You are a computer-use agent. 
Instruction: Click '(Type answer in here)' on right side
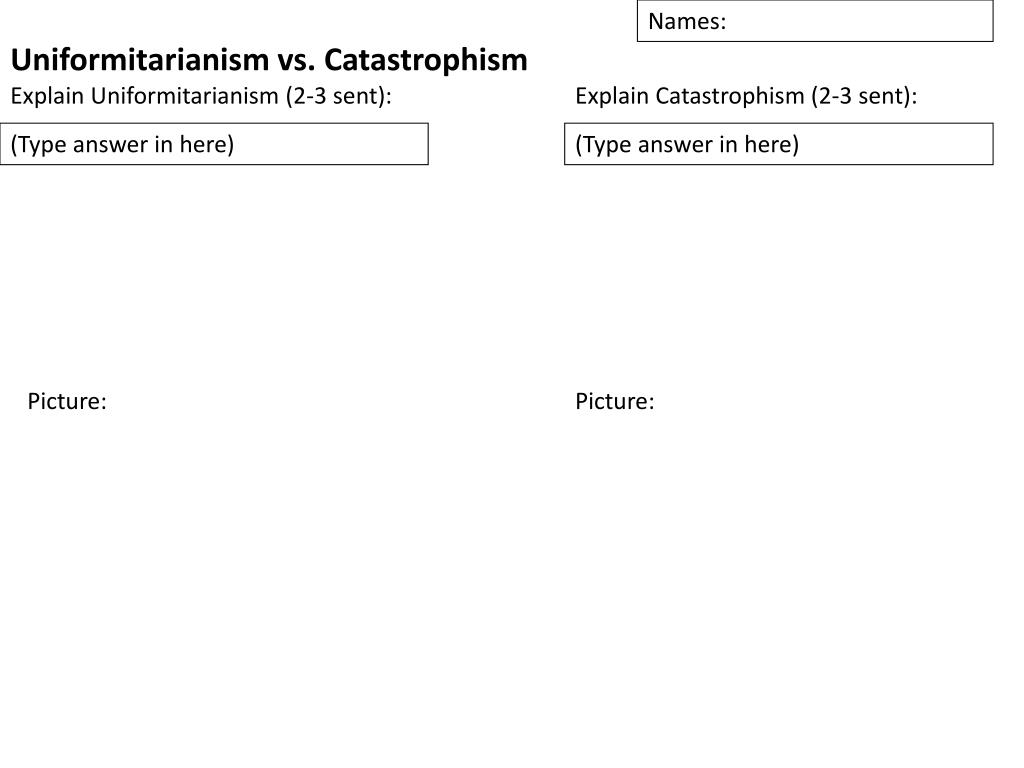687,144
